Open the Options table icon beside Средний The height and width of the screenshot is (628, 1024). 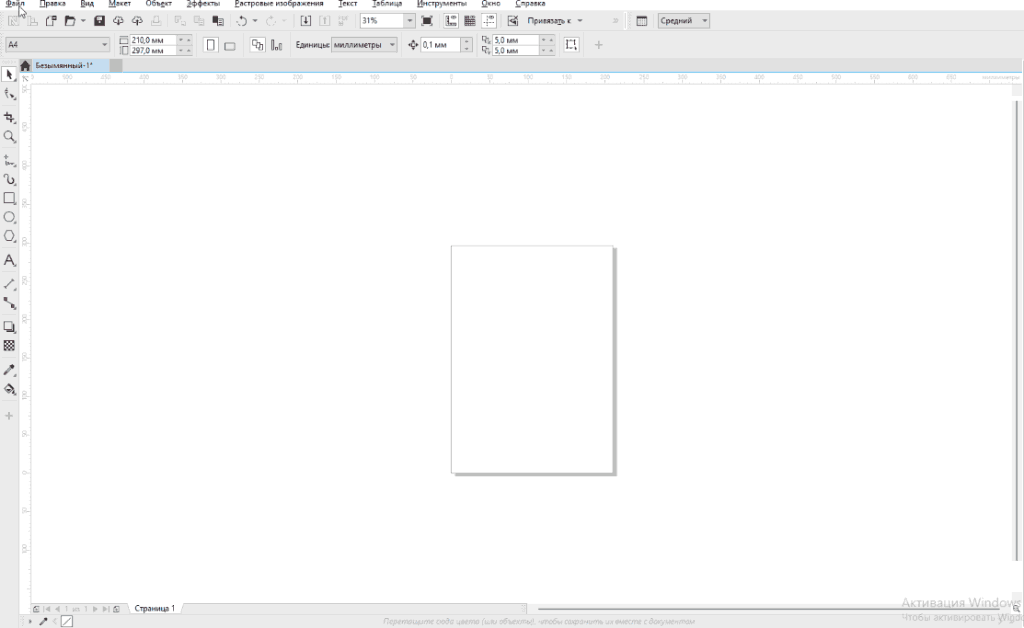pos(641,21)
